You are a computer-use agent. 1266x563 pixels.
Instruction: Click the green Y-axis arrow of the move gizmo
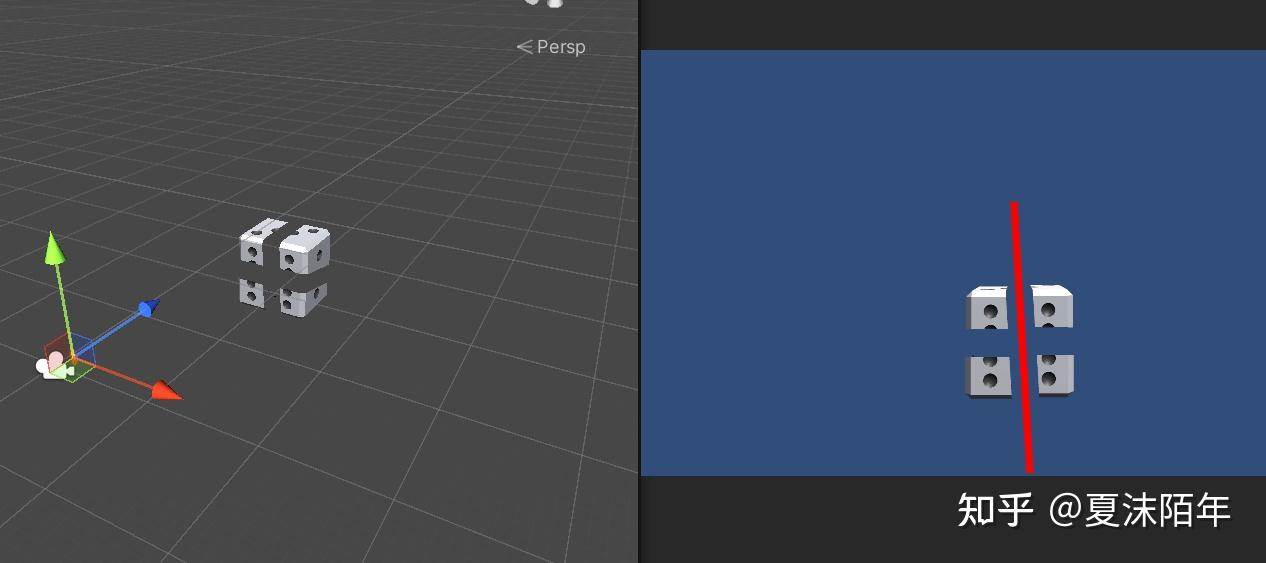click(55, 247)
